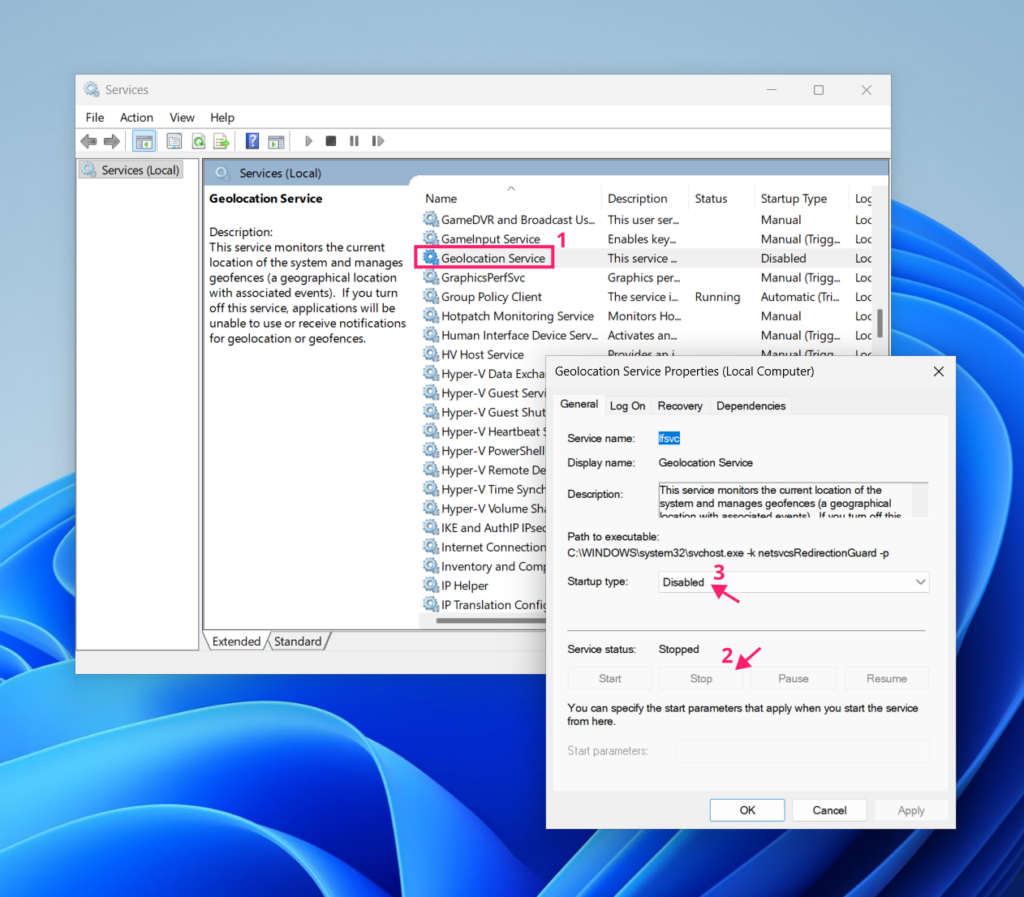Sort services by the Name column header
Screen dimensions: 1024x897
coord(511,198)
